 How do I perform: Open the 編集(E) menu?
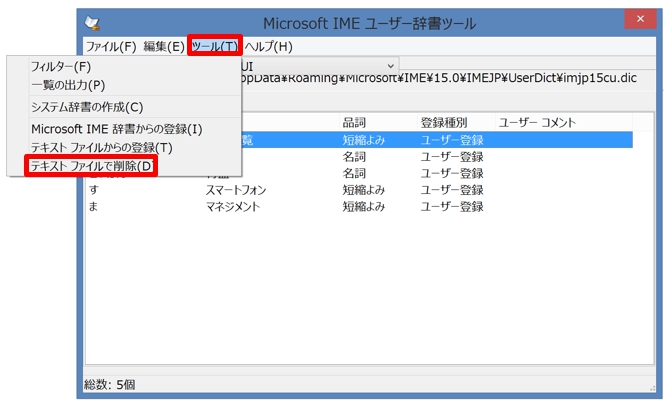(x=164, y=46)
